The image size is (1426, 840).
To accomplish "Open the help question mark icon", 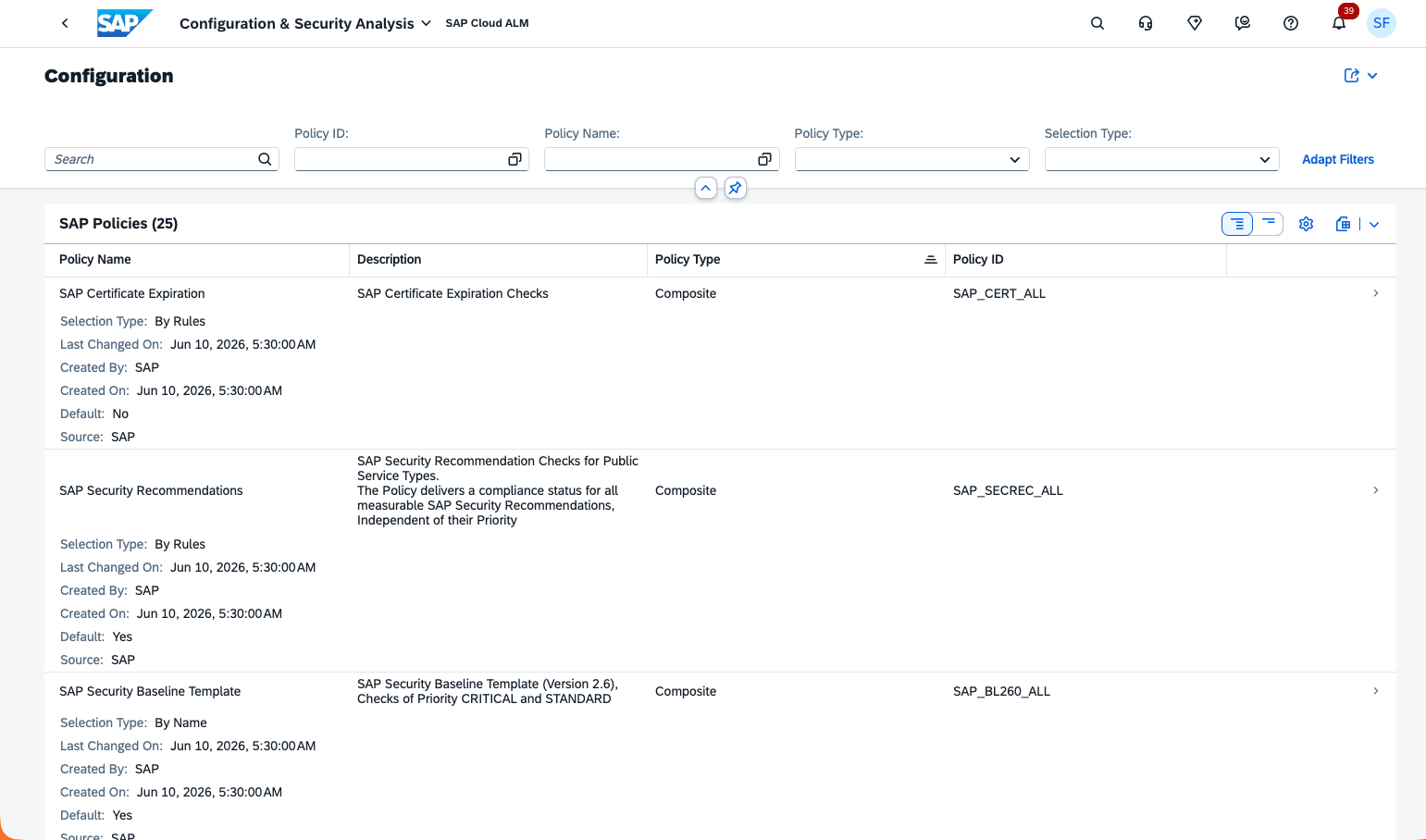I will (1291, 23).
